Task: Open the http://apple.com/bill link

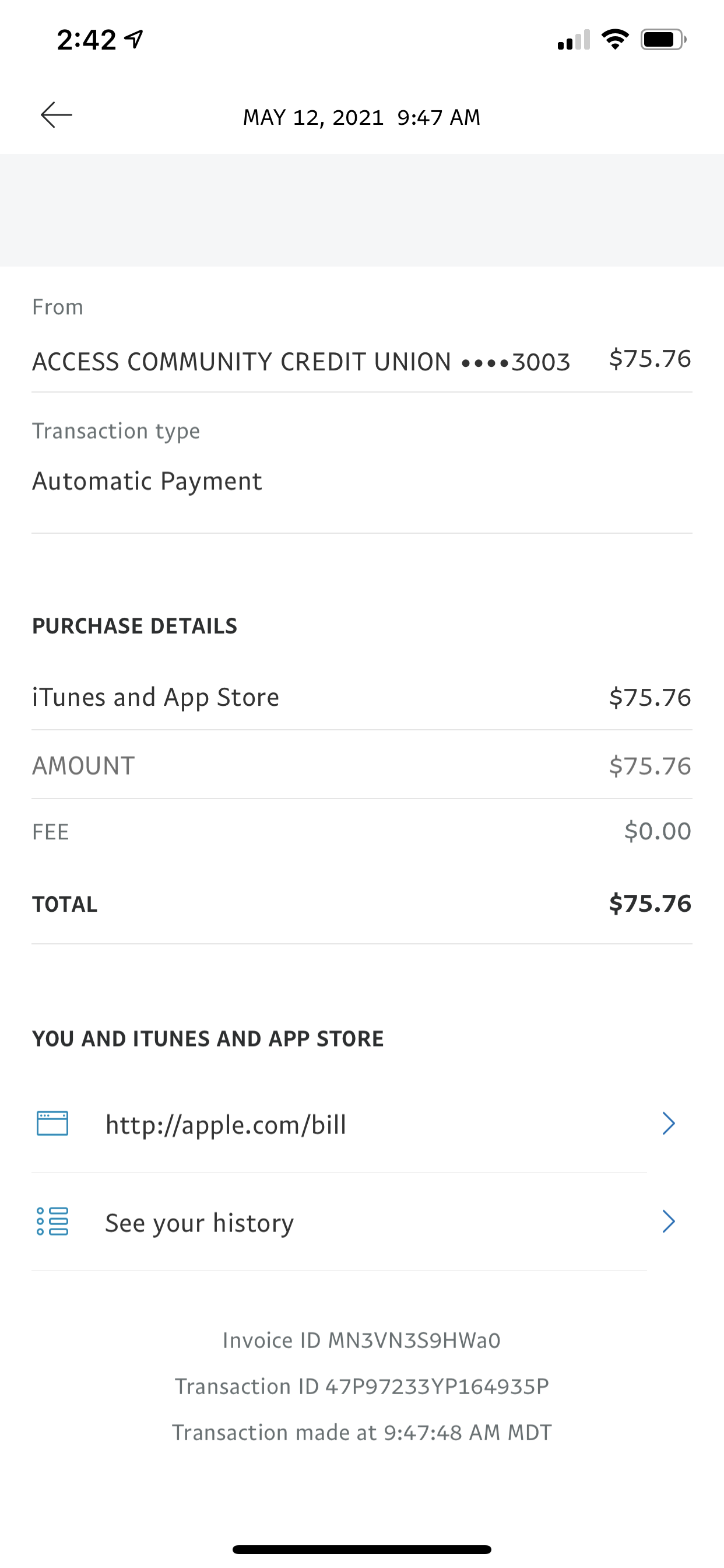Action: 226,1124
